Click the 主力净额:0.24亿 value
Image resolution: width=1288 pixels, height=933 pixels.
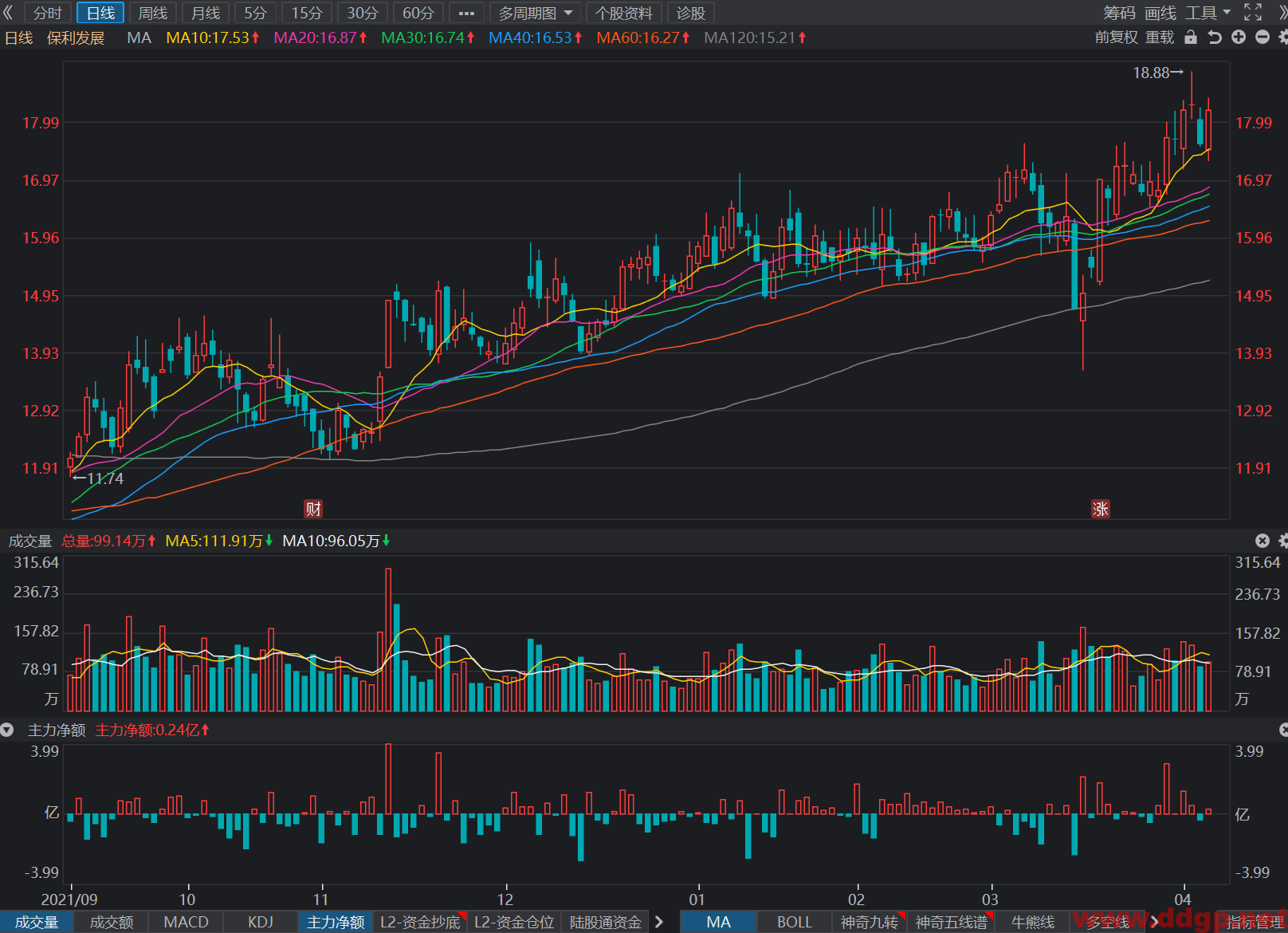(151, 730)
